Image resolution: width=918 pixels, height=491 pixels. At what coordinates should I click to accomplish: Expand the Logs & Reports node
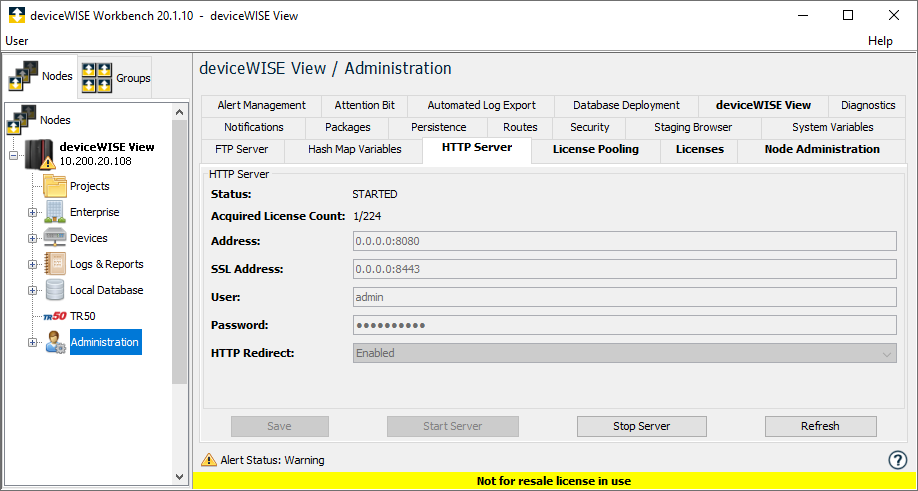click(33, 265)
